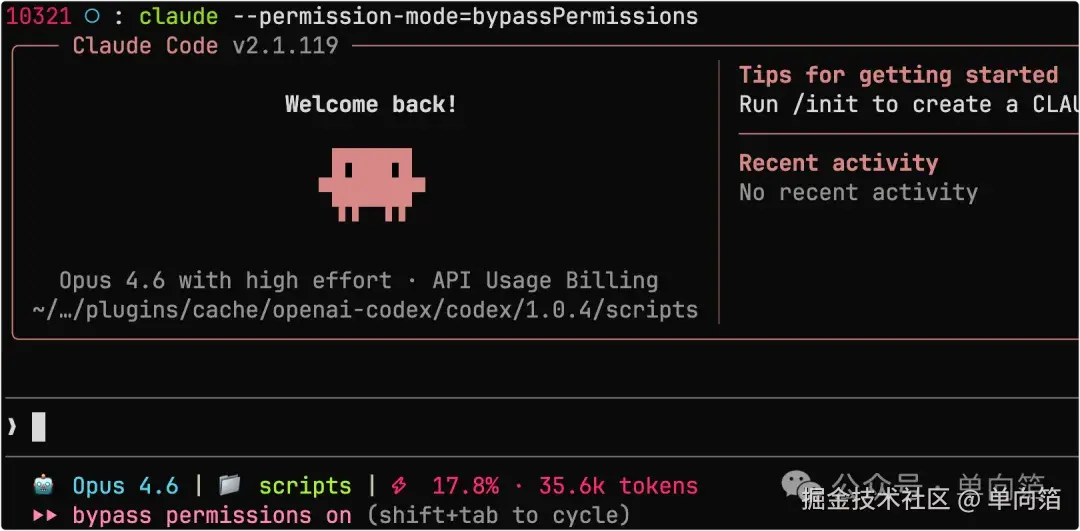Click the robot icon in status line

43,486
